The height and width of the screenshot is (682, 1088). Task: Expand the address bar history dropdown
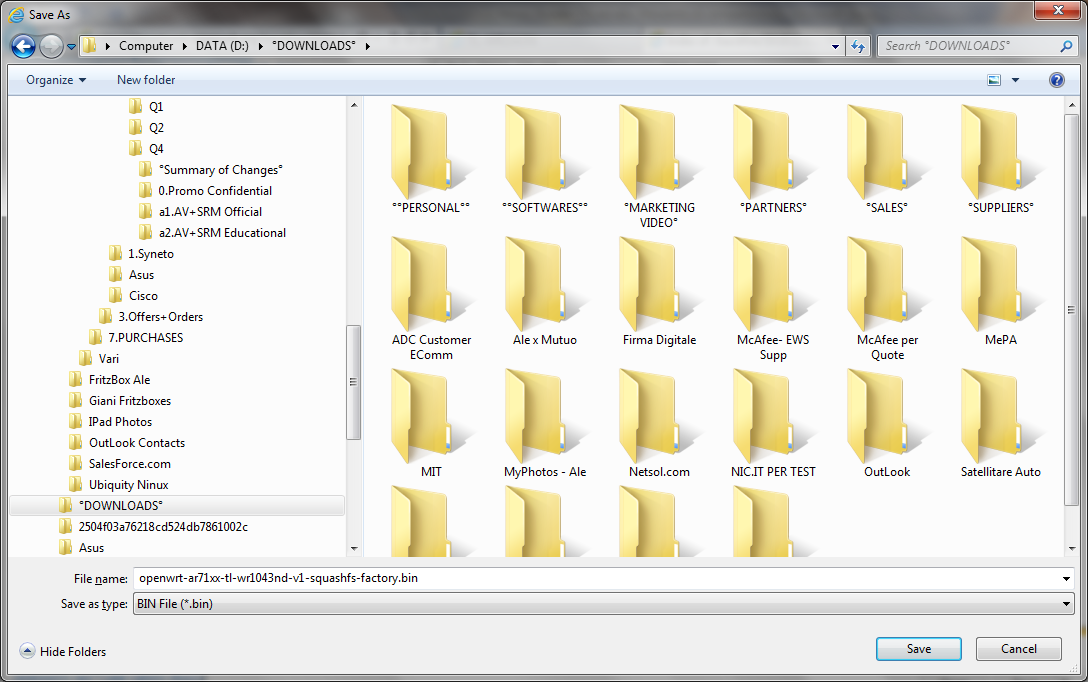coord(836,46)
